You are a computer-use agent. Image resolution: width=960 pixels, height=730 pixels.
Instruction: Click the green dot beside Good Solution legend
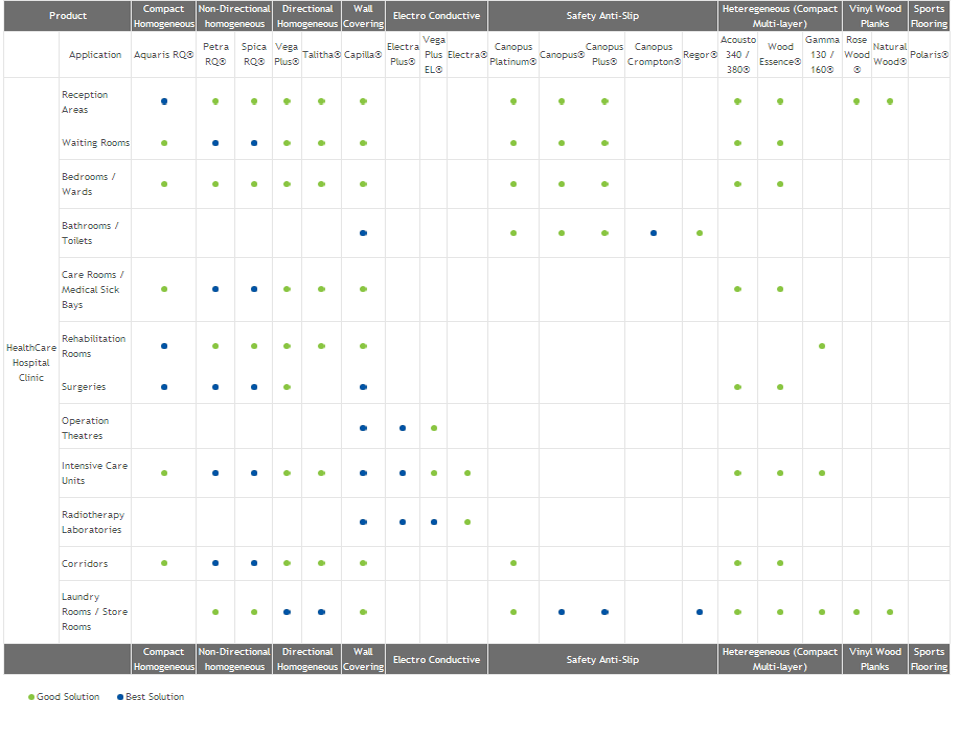pos(31,698)
